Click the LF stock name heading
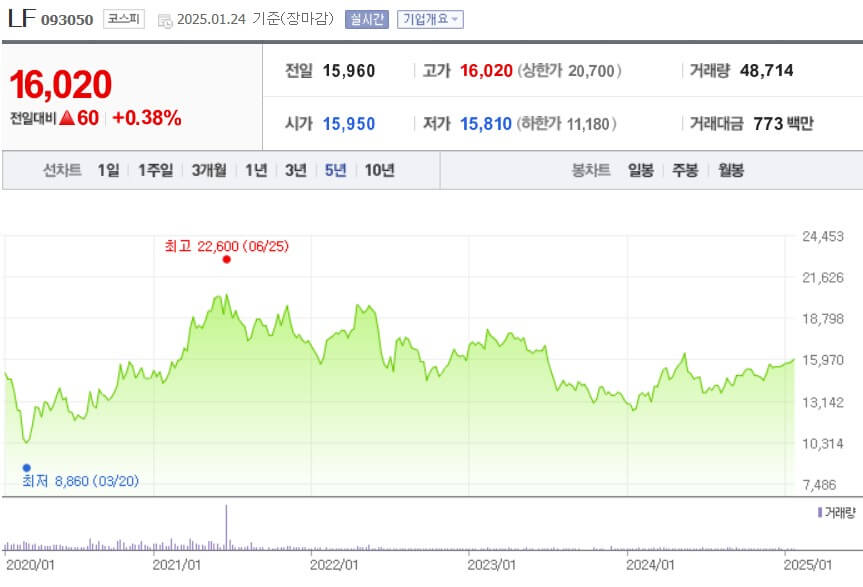The width and height of the screenshot is (863, 587). [x=22, y=18]
